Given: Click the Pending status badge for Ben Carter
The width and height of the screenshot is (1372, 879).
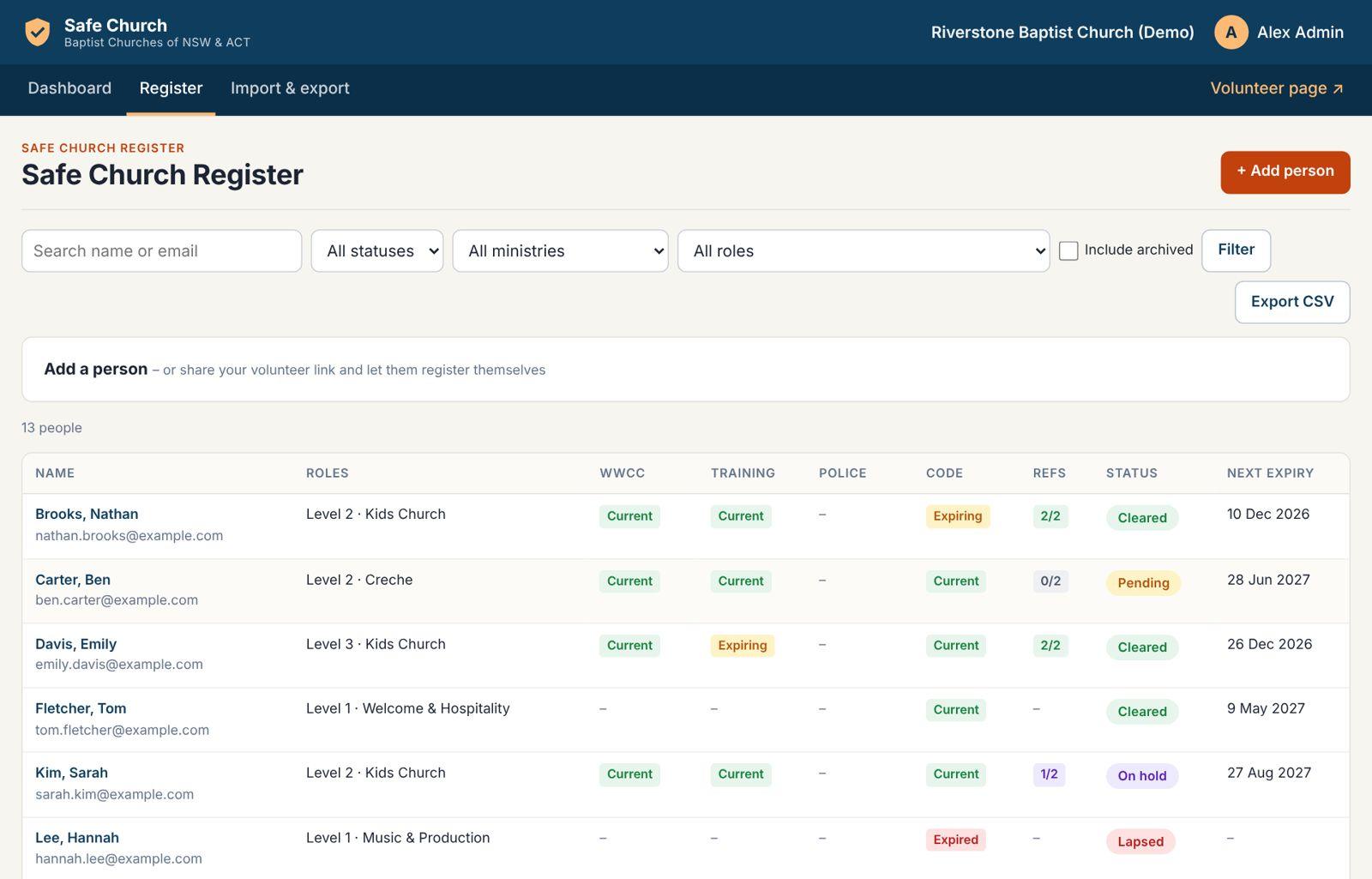Looking at the screenshot, I should pyautogui.click(x=1143, y=583).
